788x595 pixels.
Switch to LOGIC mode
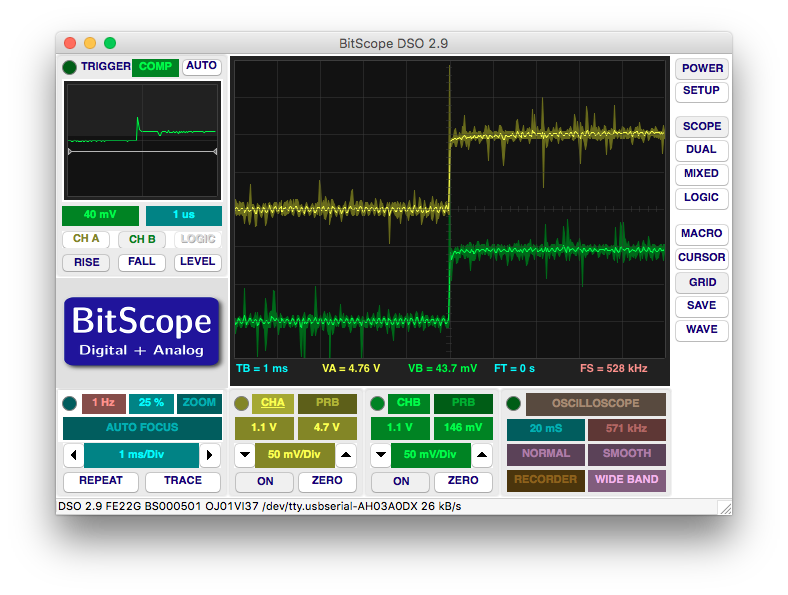pos(702,197)
